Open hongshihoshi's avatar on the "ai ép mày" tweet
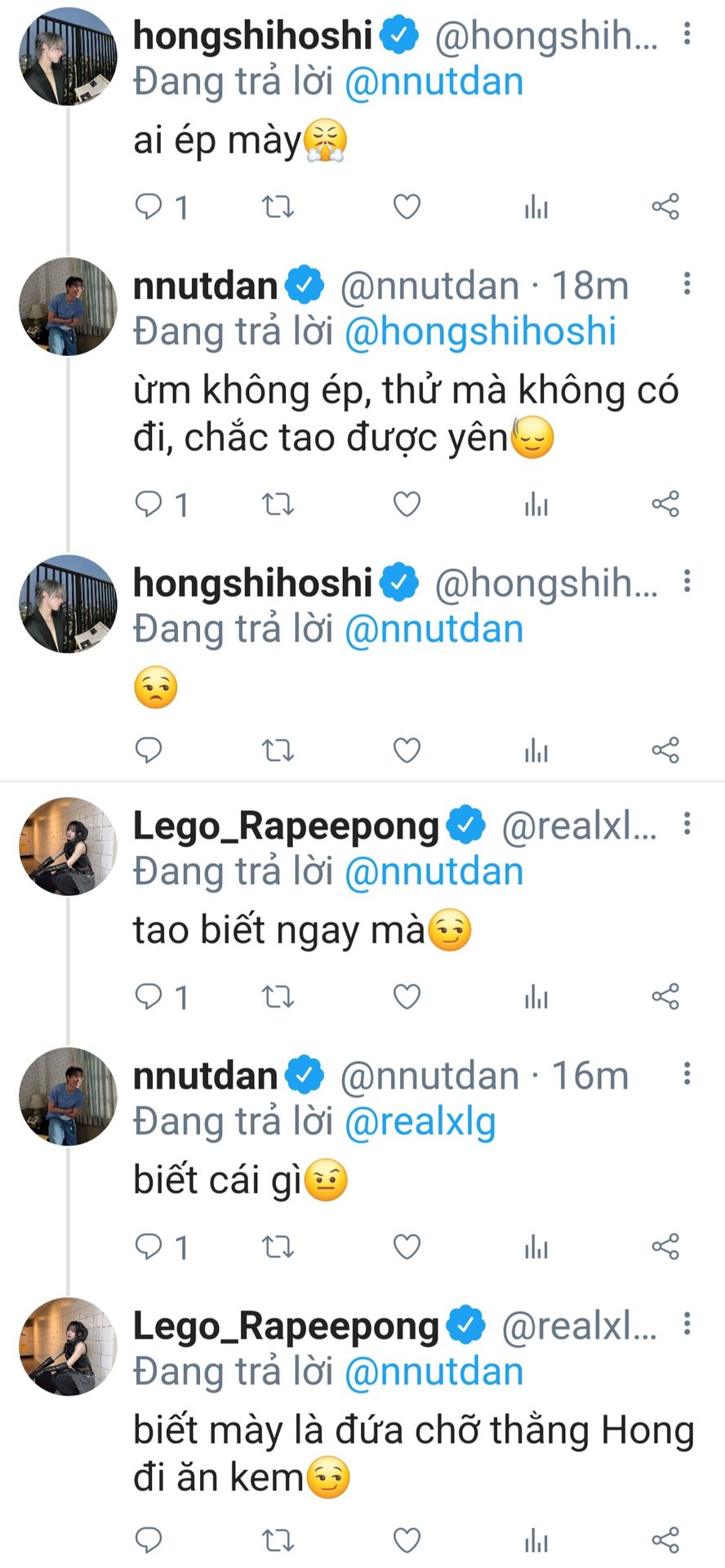The width and height of the screenshot is (725, 1568). coord(68,57)
